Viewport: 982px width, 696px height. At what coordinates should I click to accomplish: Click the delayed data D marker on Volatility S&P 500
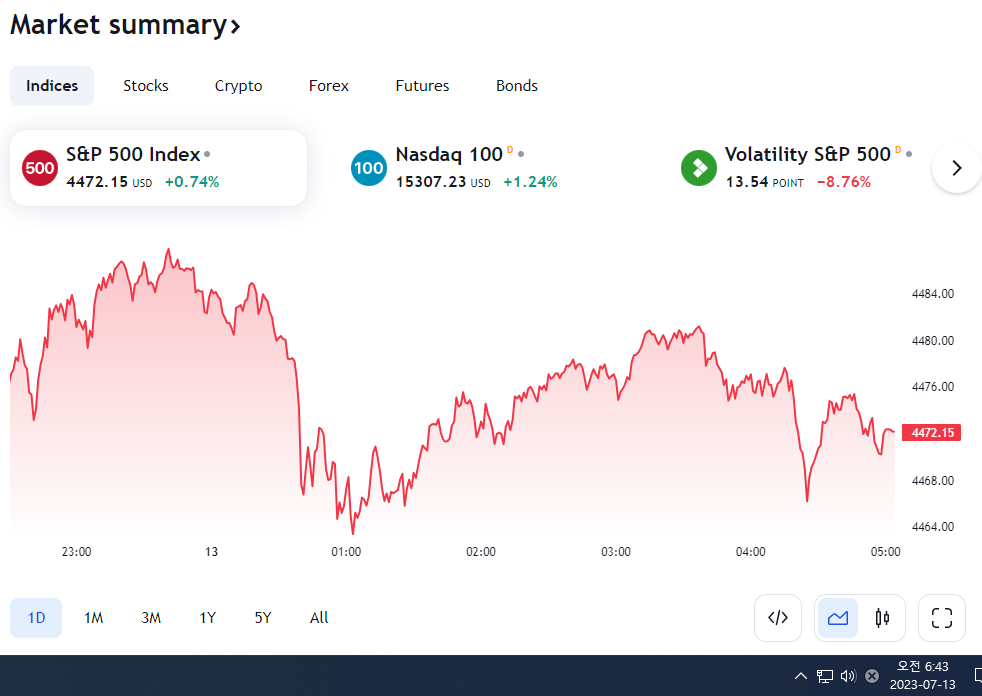[898, 150]
